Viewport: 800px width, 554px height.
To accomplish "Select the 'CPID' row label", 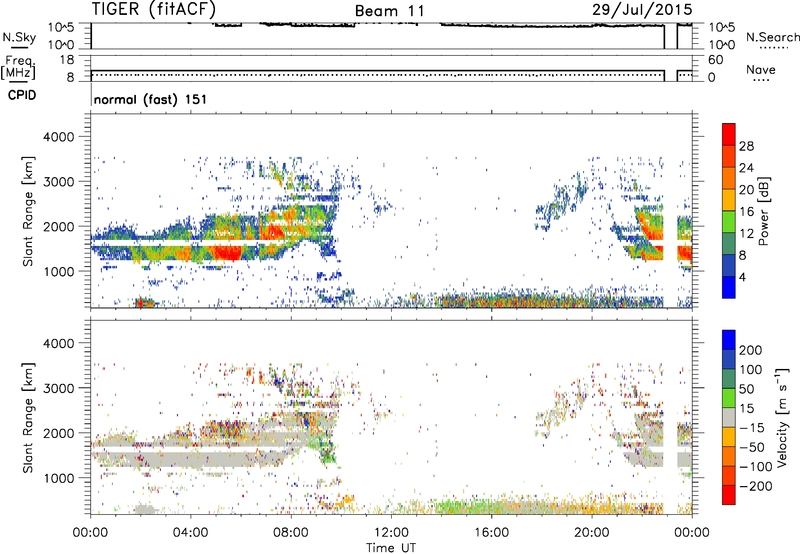I will 22,95.
